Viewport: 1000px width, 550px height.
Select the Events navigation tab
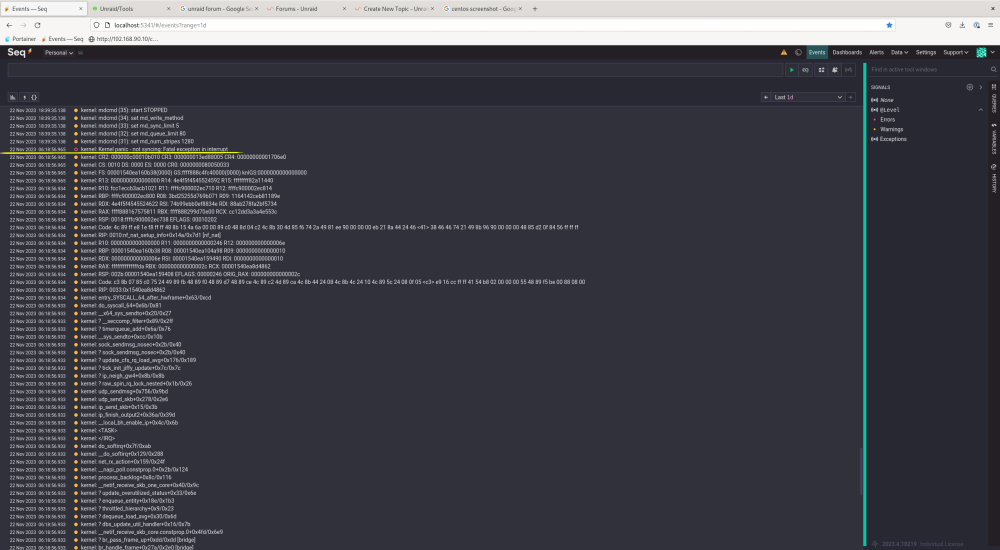[817, 52]
